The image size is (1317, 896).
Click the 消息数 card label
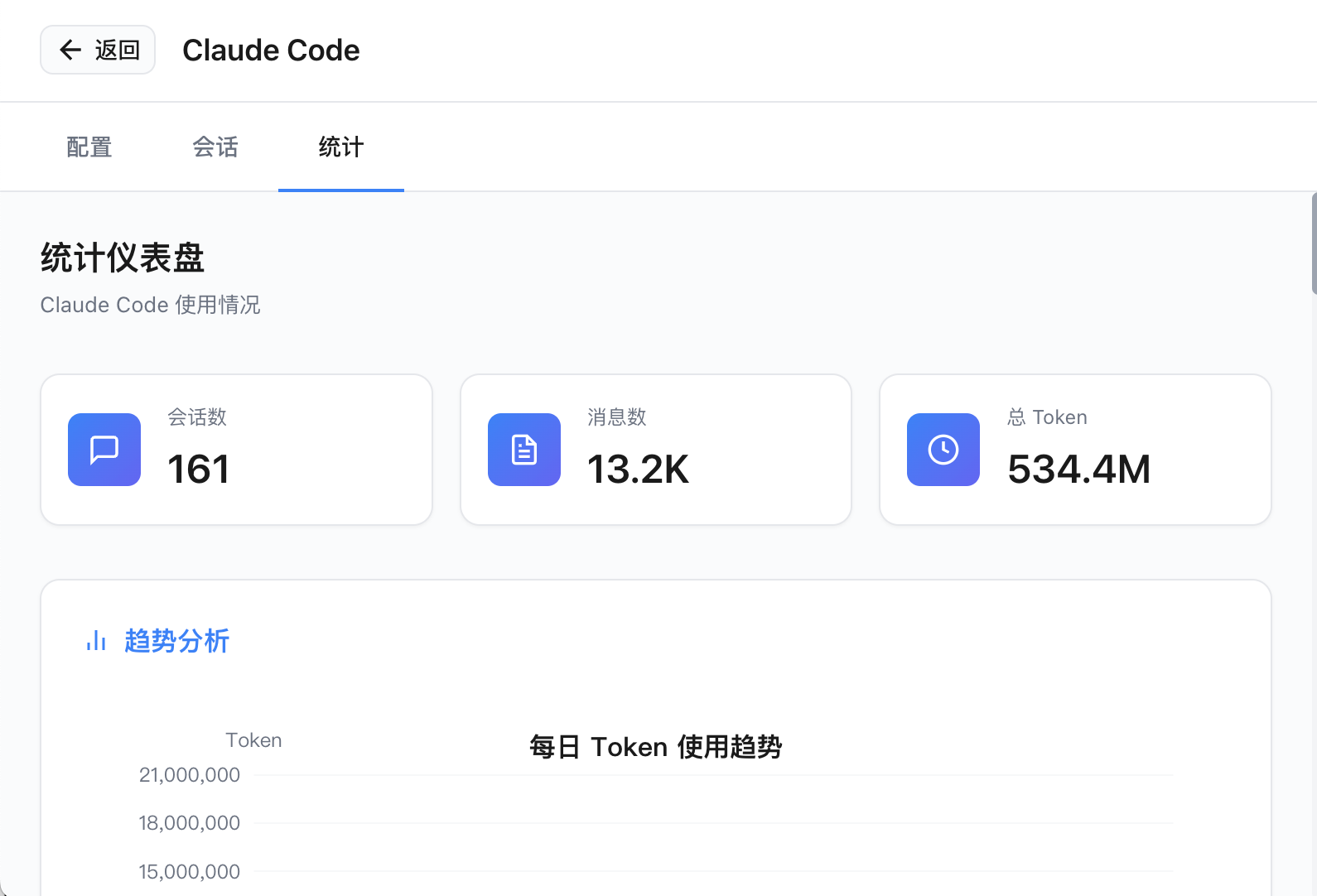[x=617, y=417]
